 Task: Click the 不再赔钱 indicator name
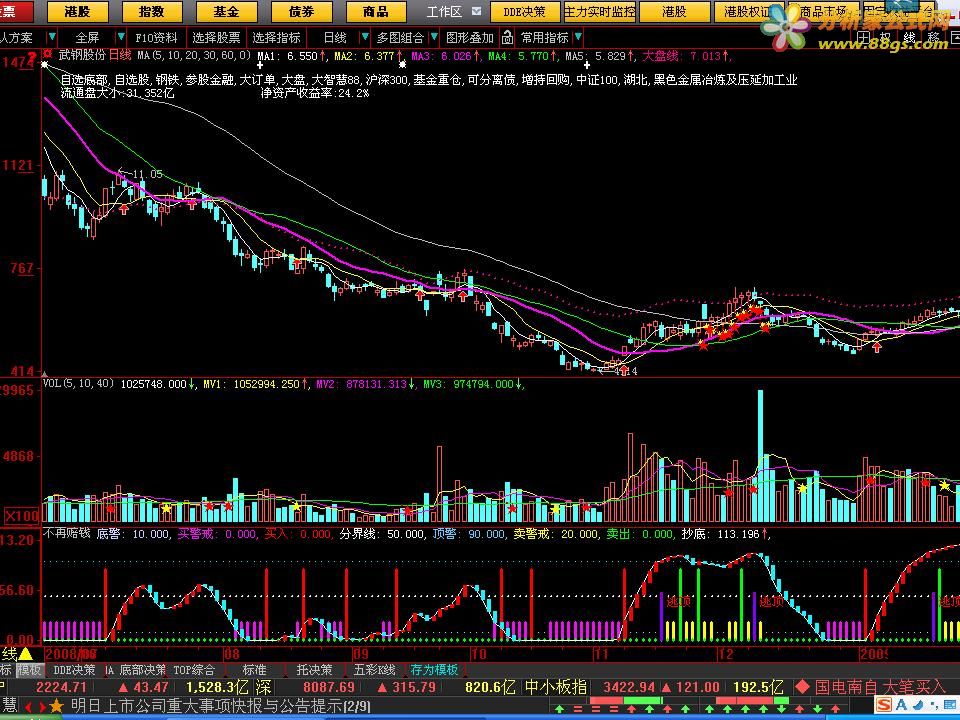point(66,533)
